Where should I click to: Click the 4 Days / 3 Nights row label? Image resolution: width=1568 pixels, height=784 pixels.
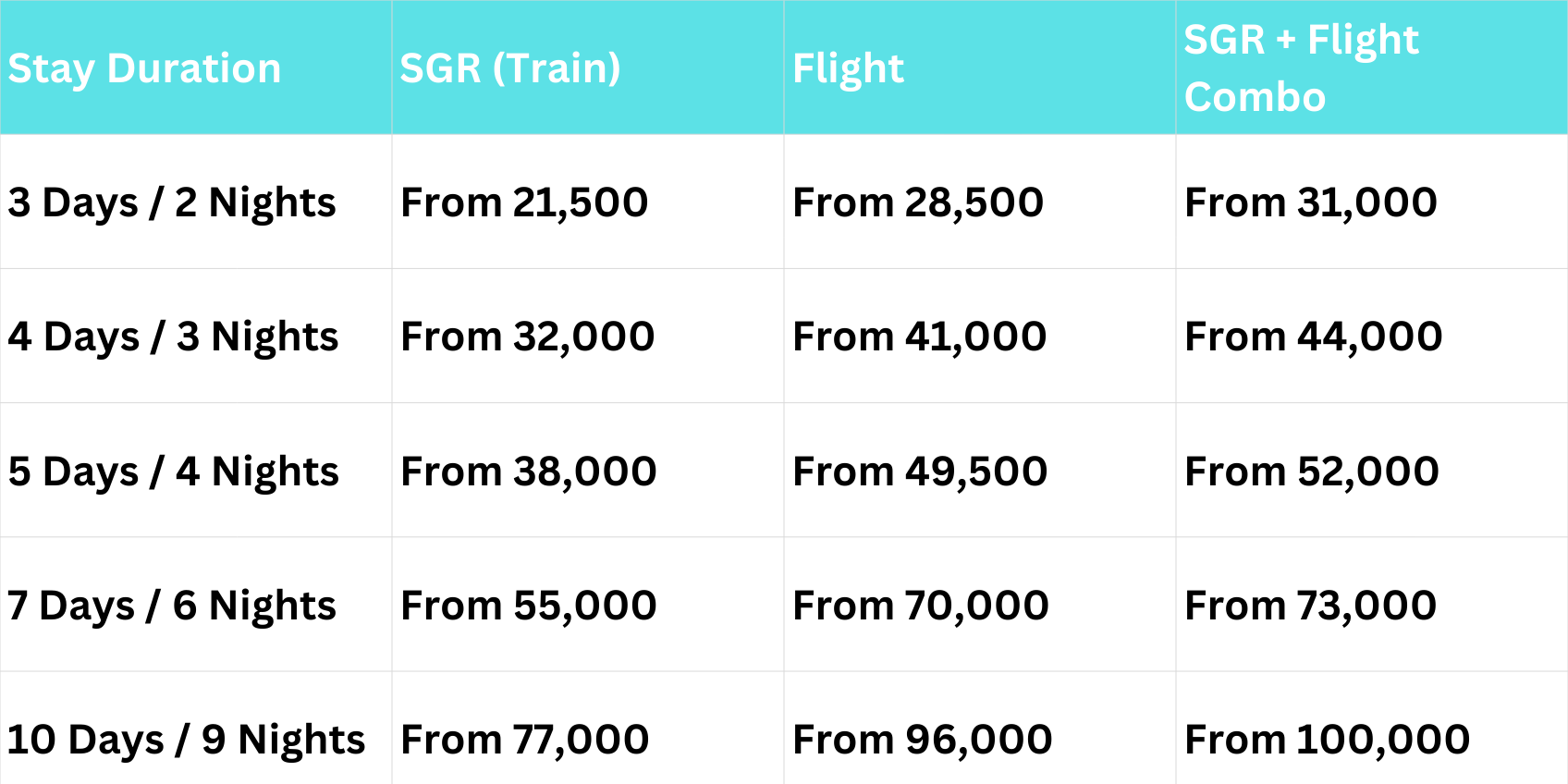tap(173, 337)
